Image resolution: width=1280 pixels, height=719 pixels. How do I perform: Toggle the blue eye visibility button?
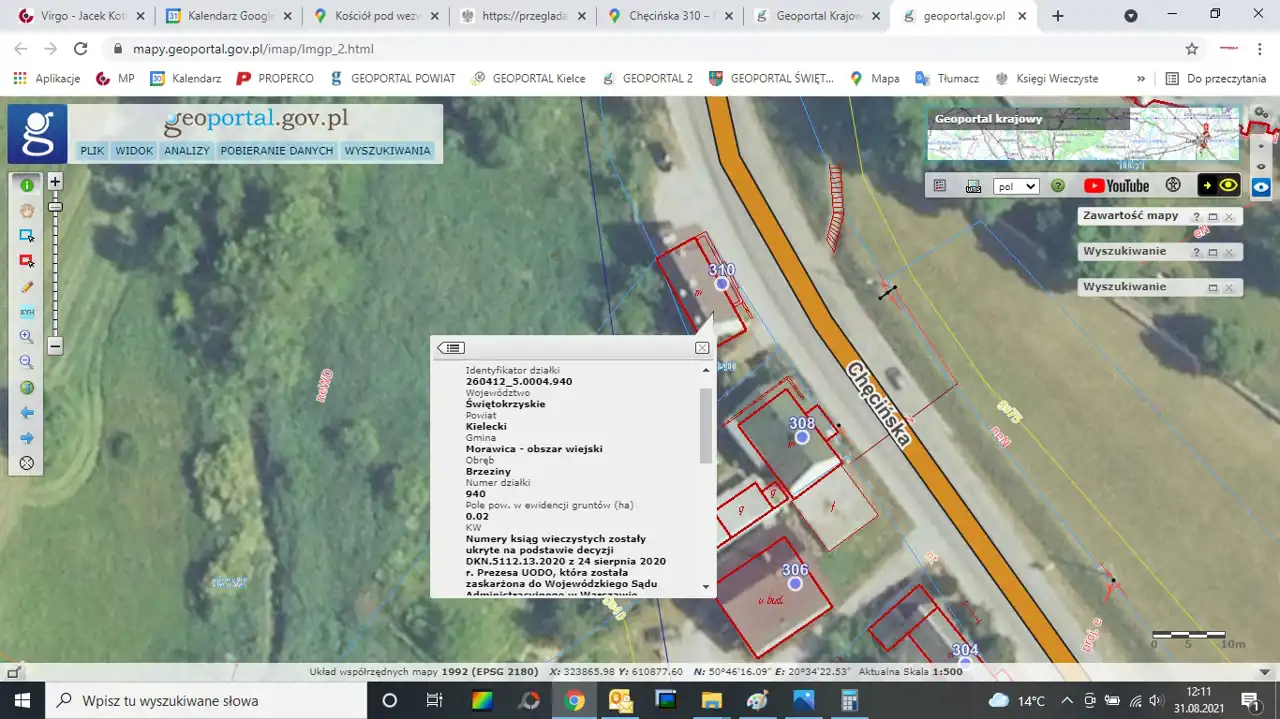click(x=1261, y=186)
